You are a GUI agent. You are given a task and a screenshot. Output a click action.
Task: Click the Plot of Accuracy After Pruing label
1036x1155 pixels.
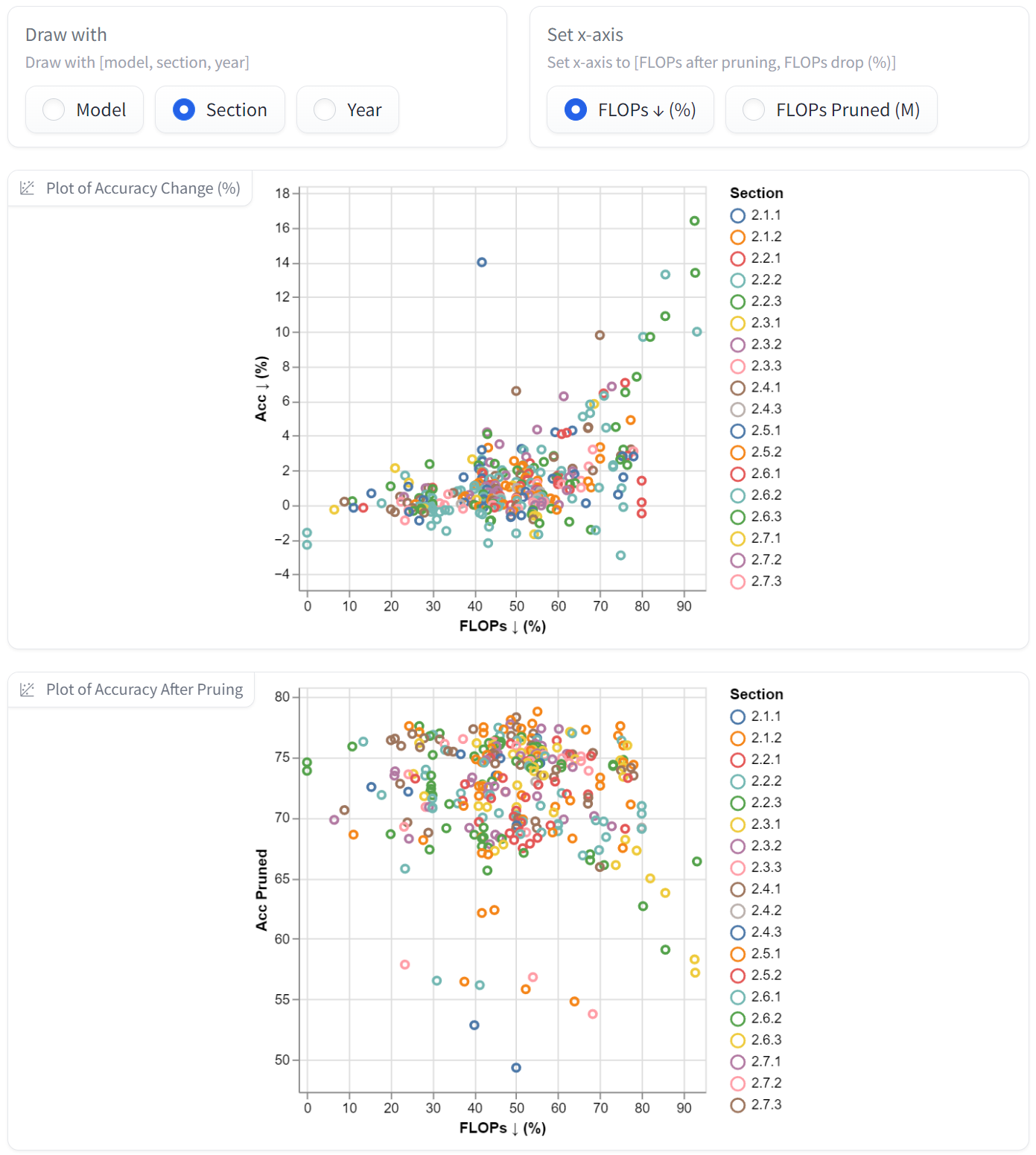pos(144,690)
